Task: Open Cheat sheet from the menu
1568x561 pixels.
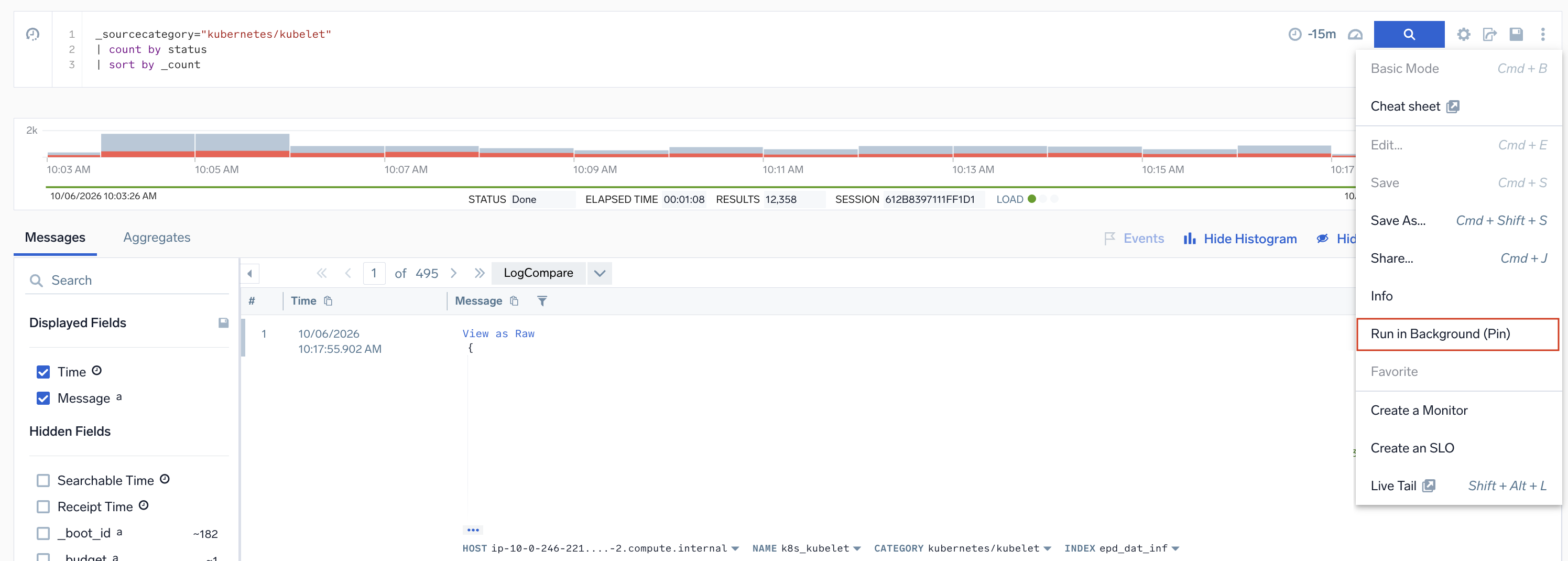Action: point(1458,106)
